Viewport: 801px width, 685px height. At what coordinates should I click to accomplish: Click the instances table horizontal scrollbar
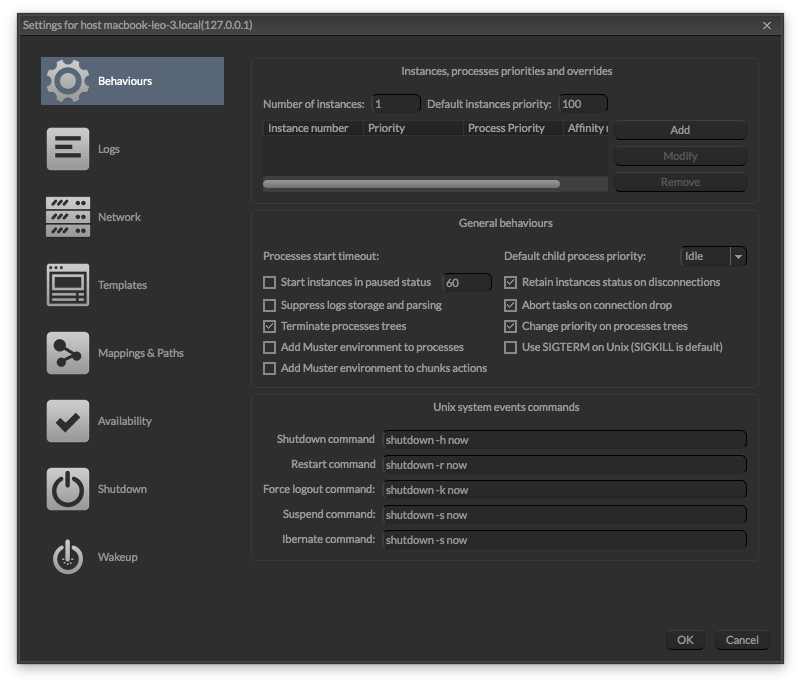411,184
